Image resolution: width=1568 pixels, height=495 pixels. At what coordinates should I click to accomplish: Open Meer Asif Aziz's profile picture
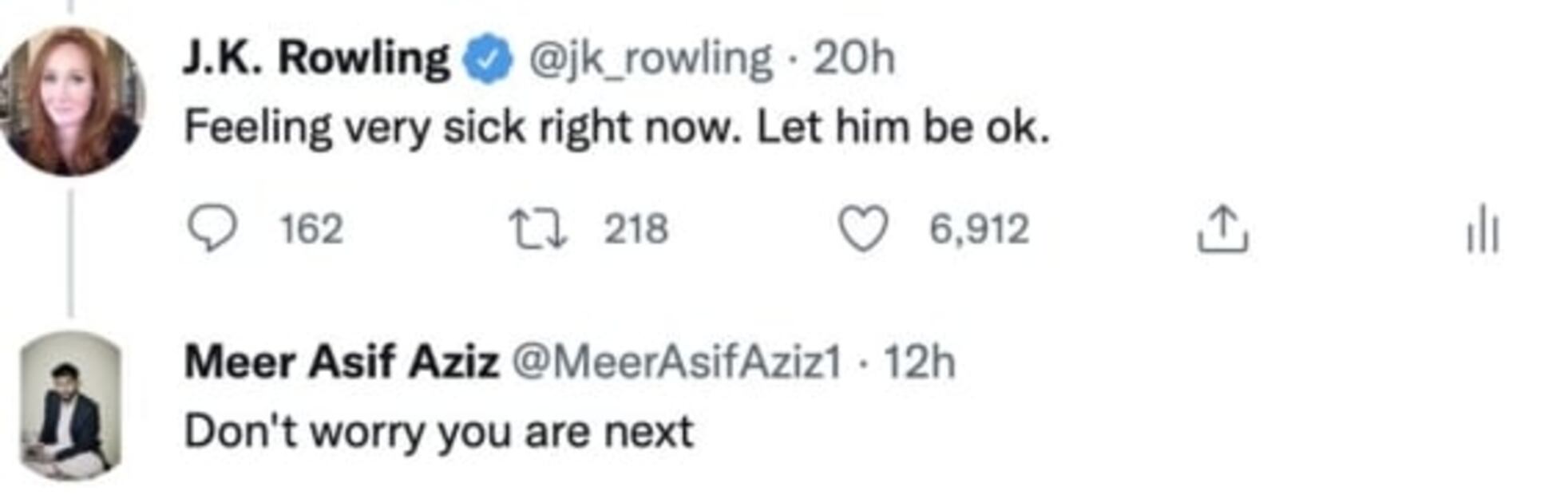pos(72,406)
